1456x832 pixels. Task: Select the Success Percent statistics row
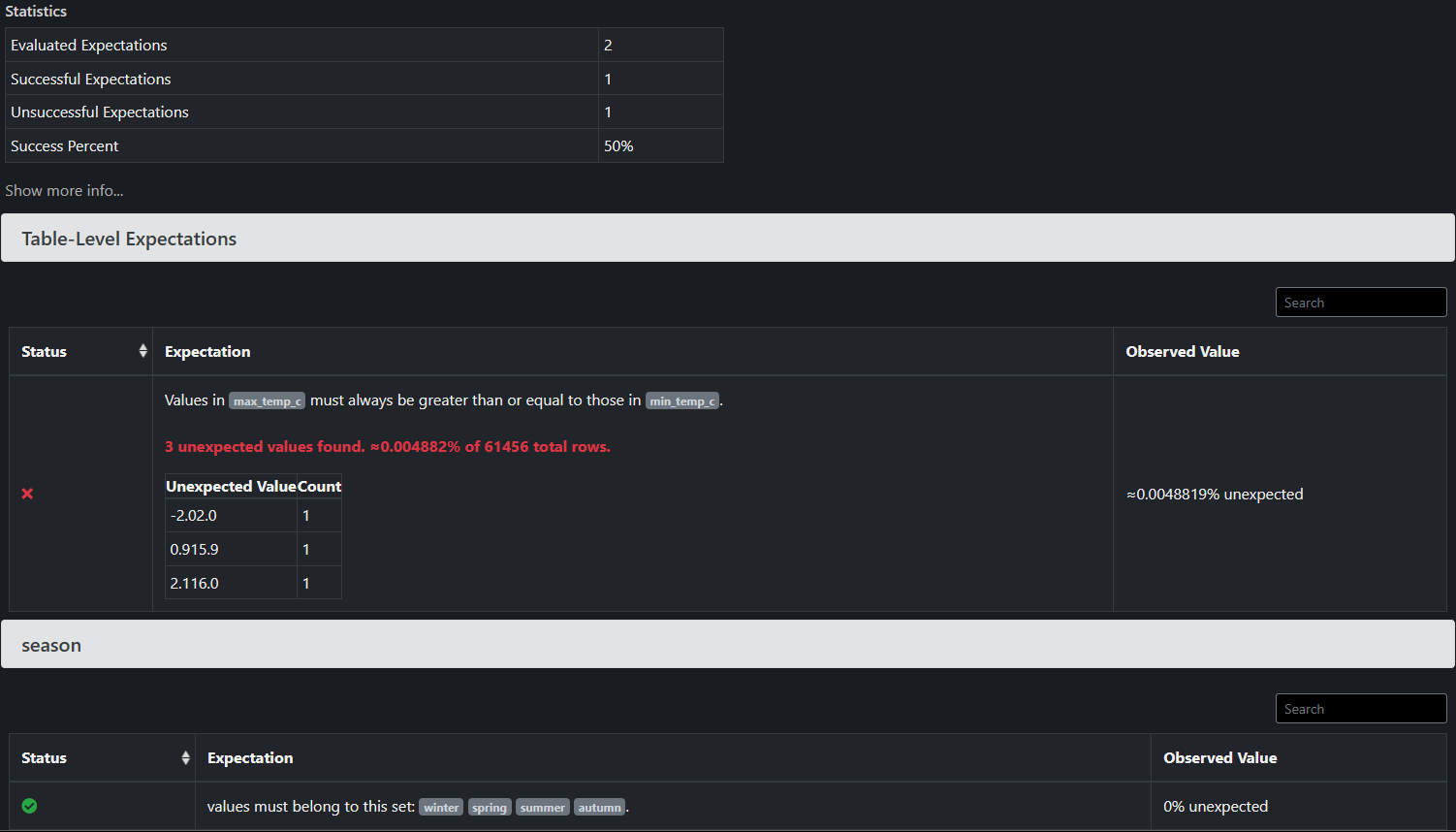[x=364, y=145]
